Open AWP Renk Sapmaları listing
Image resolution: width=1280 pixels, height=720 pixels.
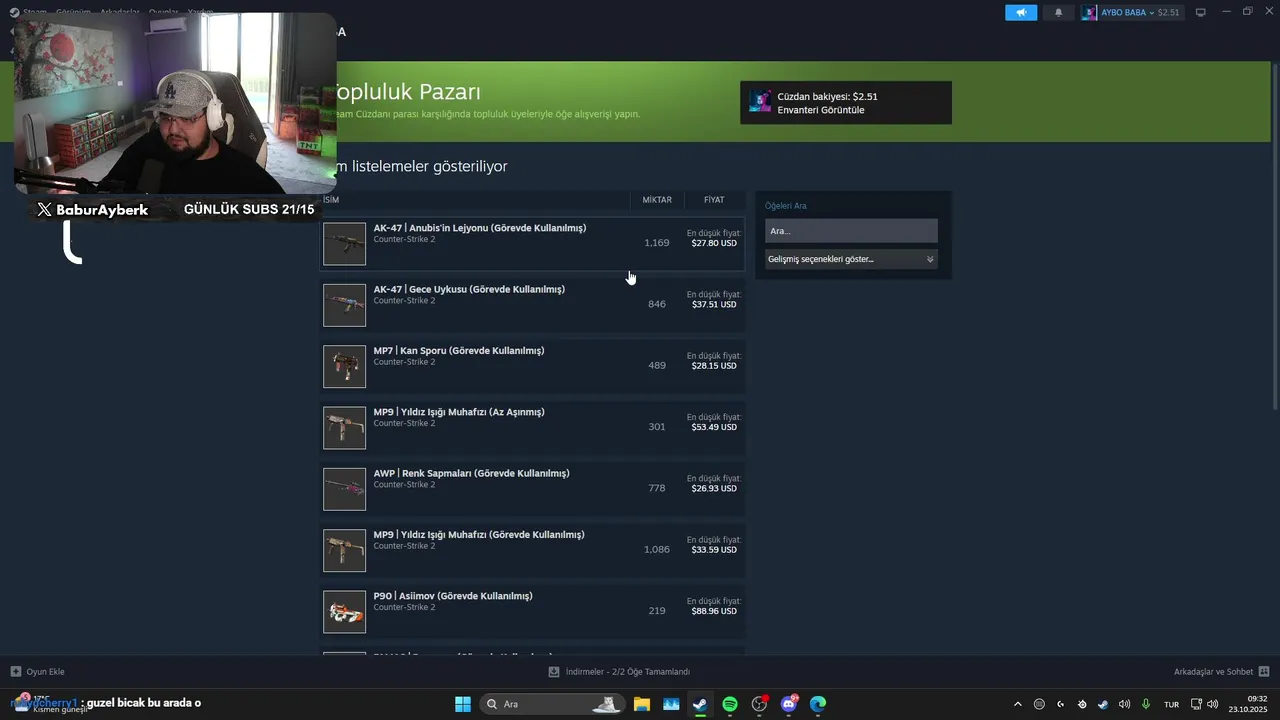click(532, 489)
